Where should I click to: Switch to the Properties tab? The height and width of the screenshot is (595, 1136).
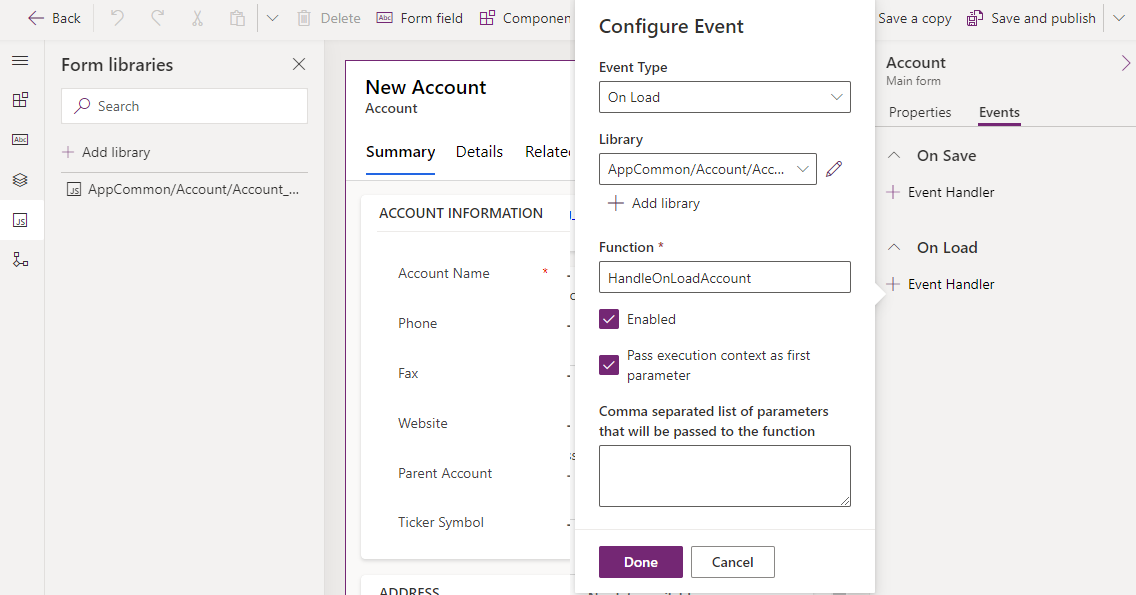pyautogui.click(x=920, y=112)
